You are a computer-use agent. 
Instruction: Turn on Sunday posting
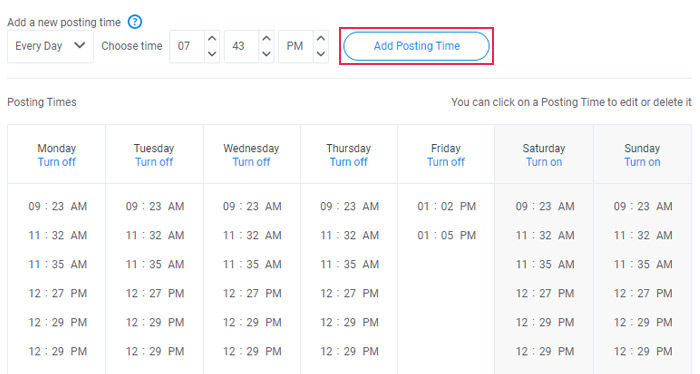click(642, 162)
